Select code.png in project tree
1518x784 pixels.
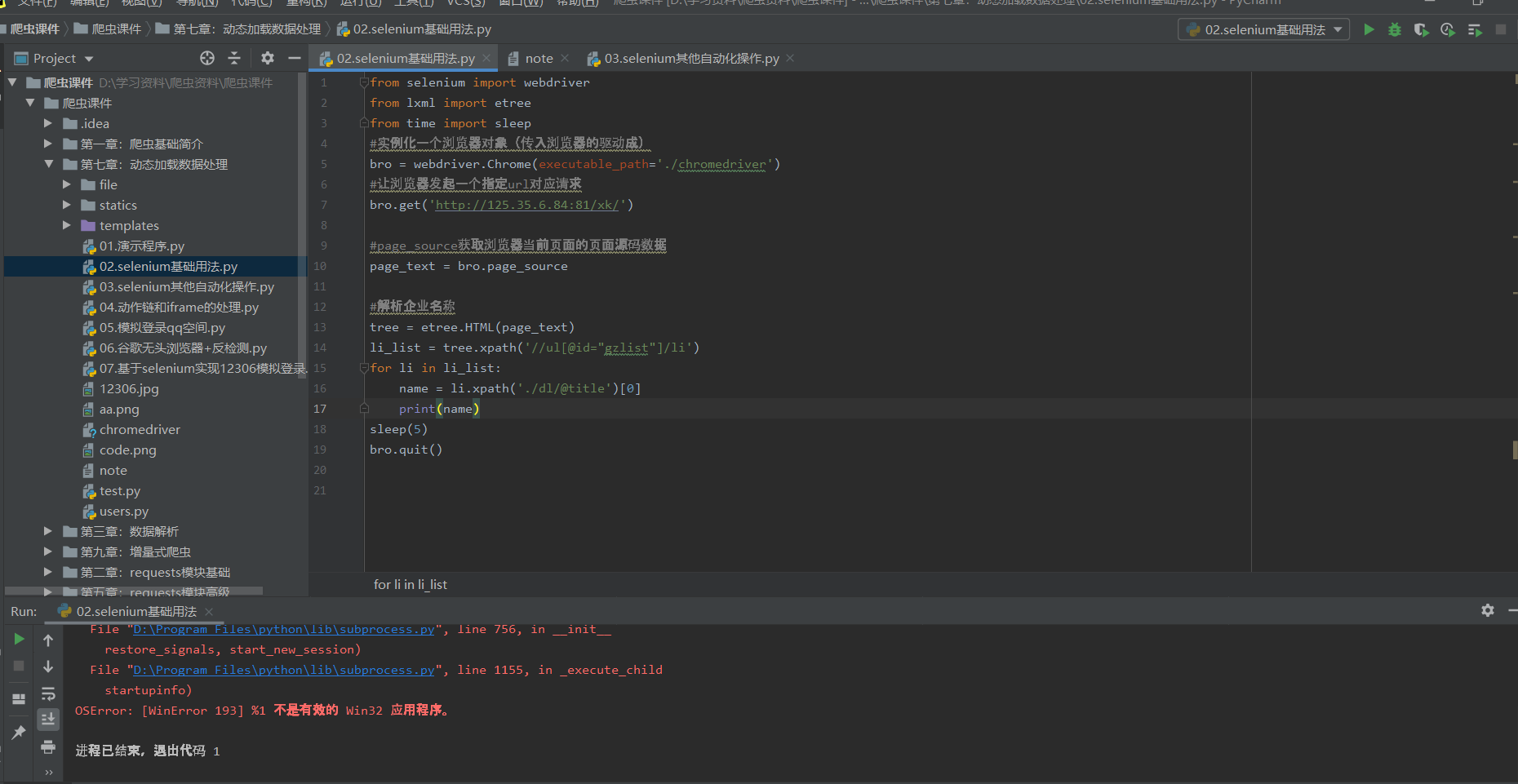(x=127, y=450)
